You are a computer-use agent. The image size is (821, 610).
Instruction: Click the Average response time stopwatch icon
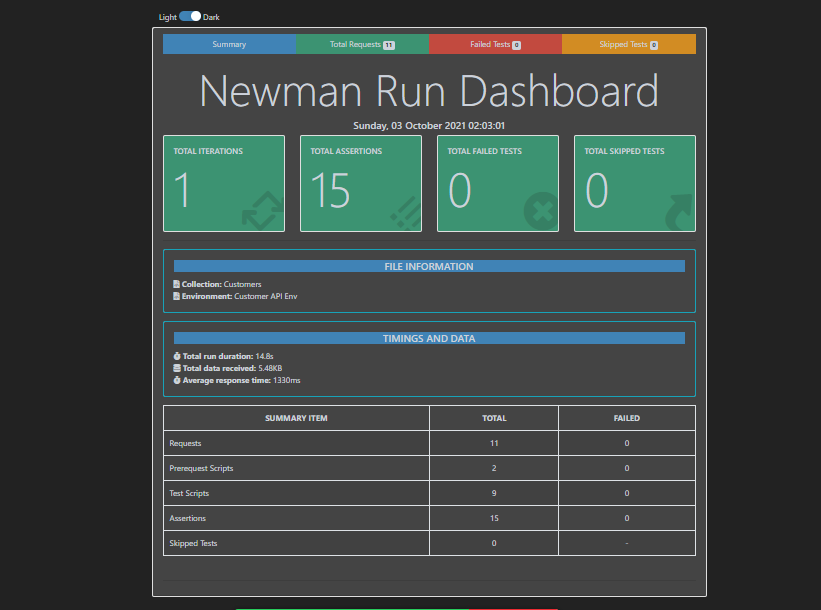tap(177, 380)
